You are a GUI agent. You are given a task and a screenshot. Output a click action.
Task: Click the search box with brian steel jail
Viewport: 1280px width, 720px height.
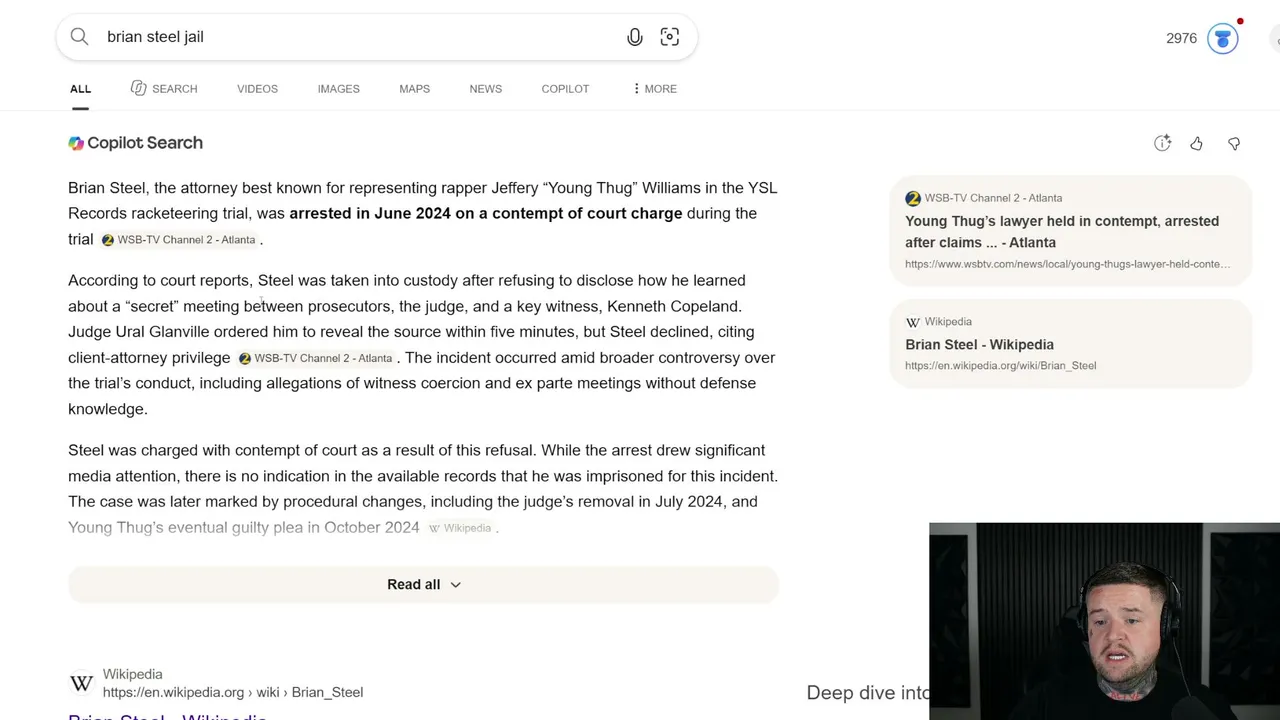pyautogui.click(x=360, y=37)
